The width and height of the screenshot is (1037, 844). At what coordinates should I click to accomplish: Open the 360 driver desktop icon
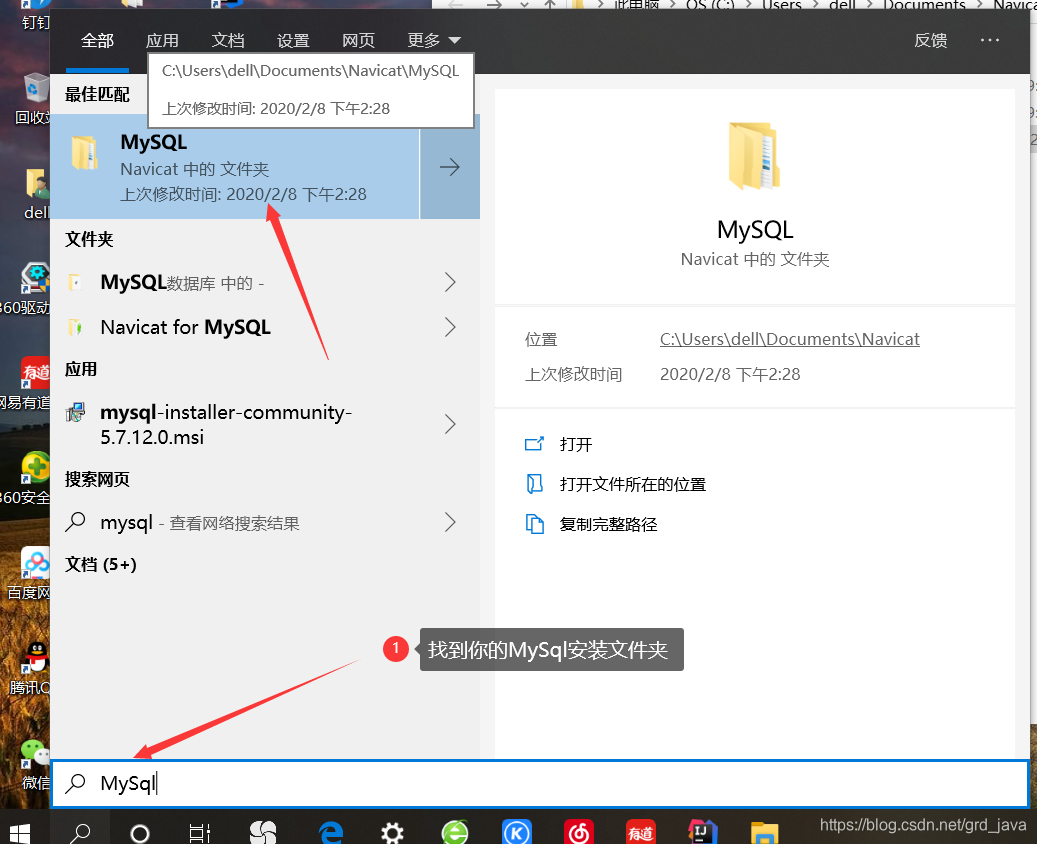(x=26, y=288)
